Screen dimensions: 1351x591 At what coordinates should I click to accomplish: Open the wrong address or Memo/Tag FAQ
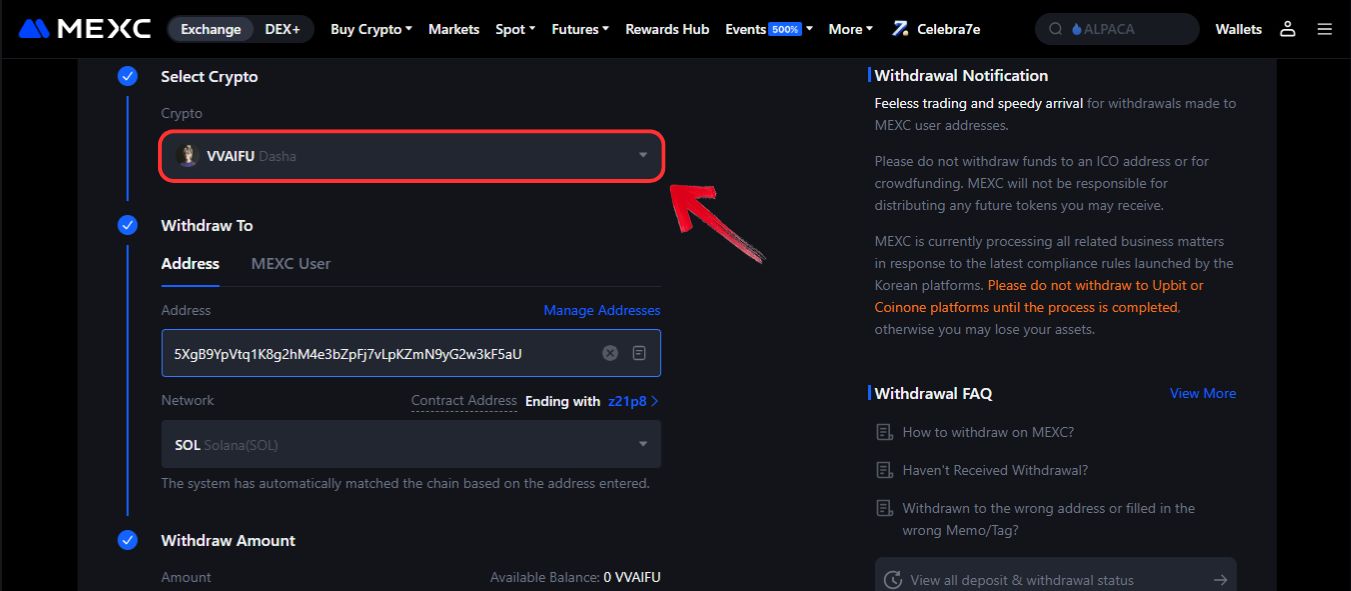click(x=1049, y=519)
